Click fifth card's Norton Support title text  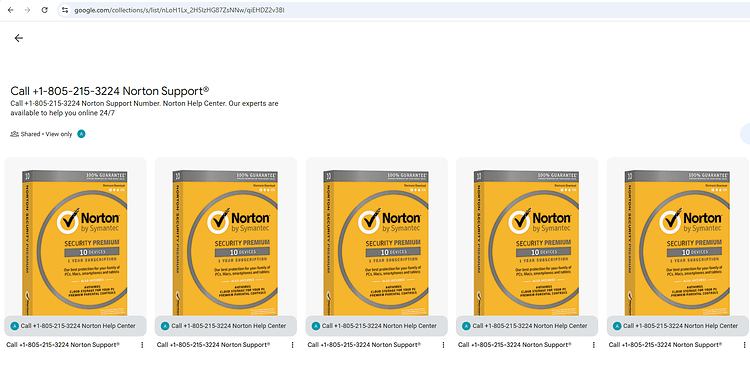pyautogui.click(x=665, y=345)
